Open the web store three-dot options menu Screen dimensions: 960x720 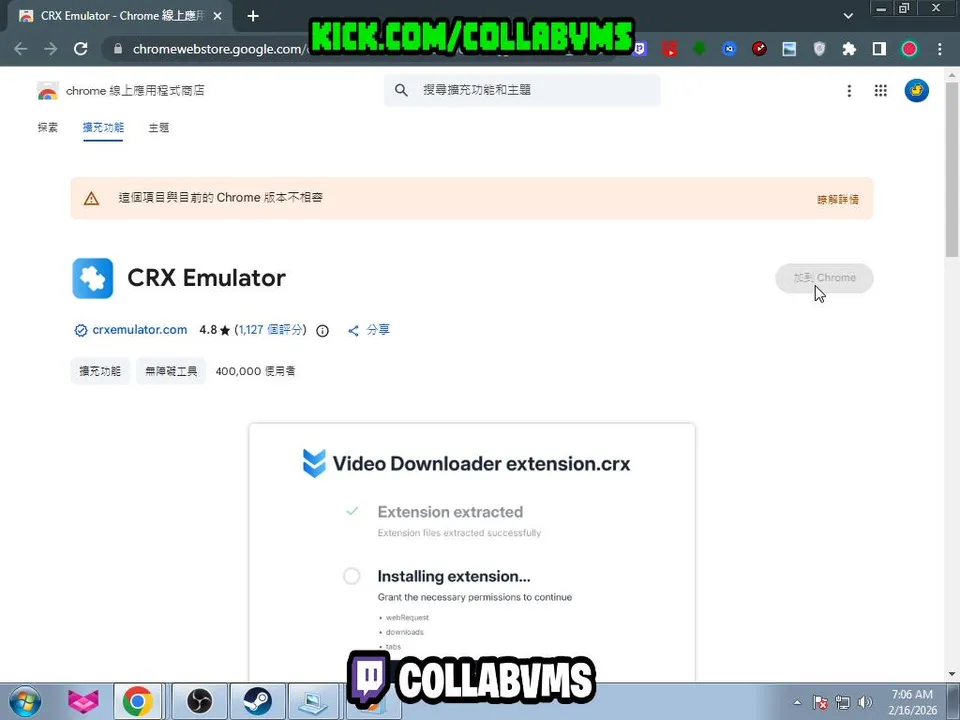849,91
